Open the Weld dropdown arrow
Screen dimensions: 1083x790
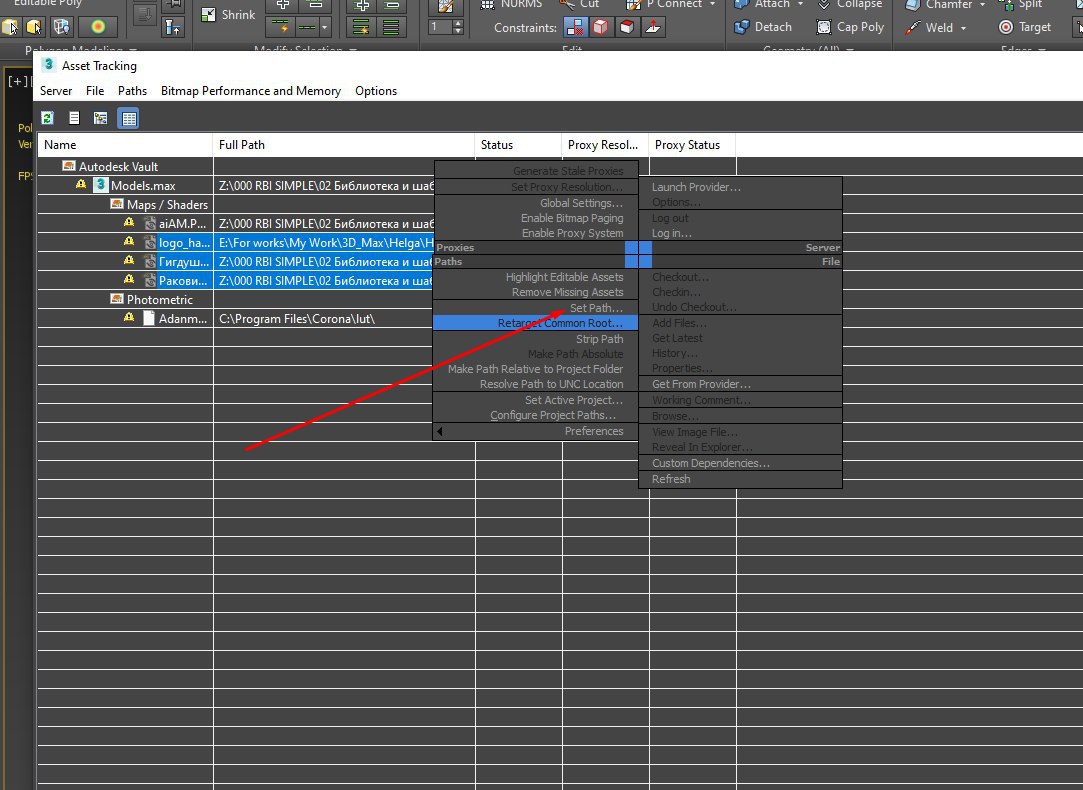963,28
